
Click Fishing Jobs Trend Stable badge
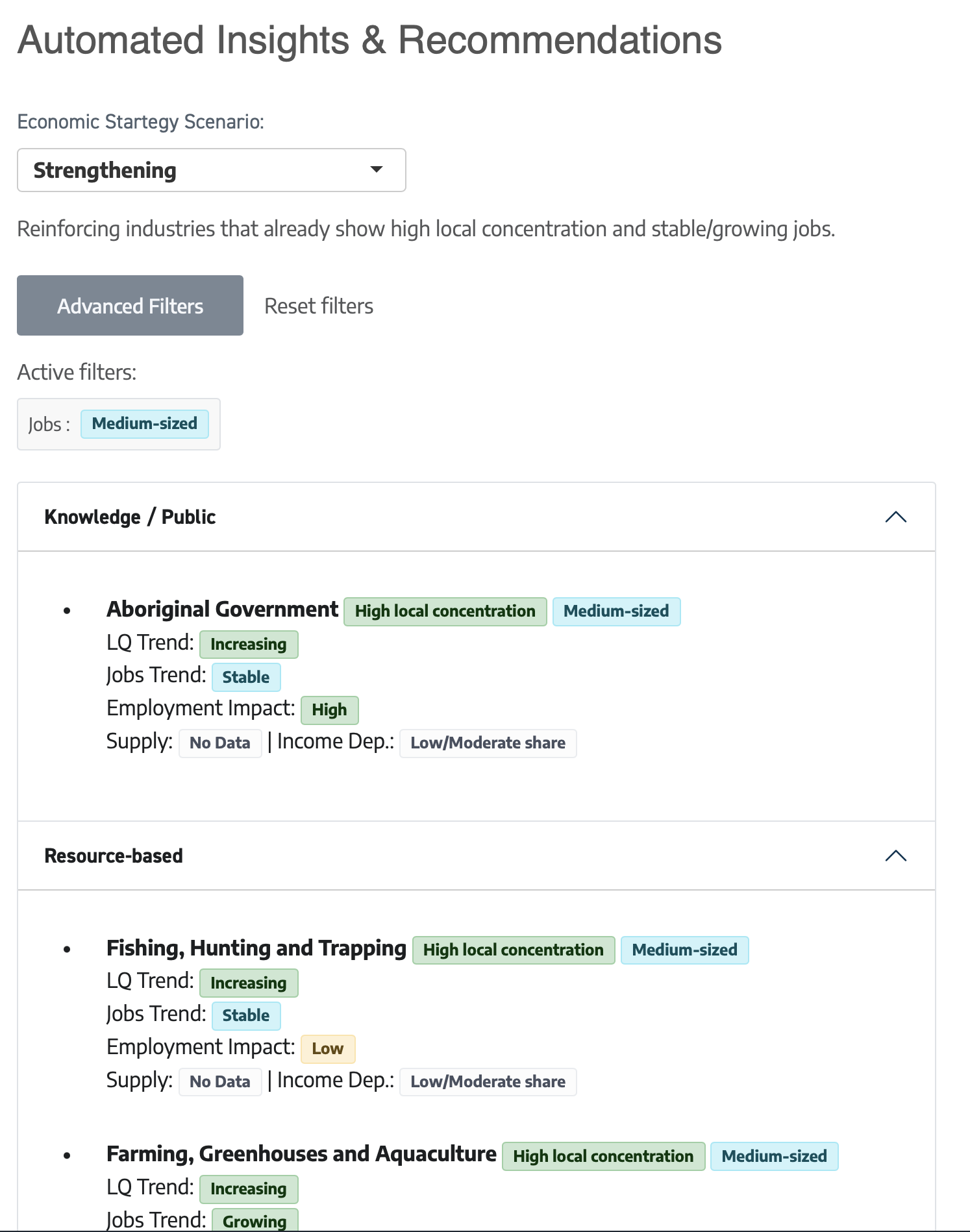246,1016
